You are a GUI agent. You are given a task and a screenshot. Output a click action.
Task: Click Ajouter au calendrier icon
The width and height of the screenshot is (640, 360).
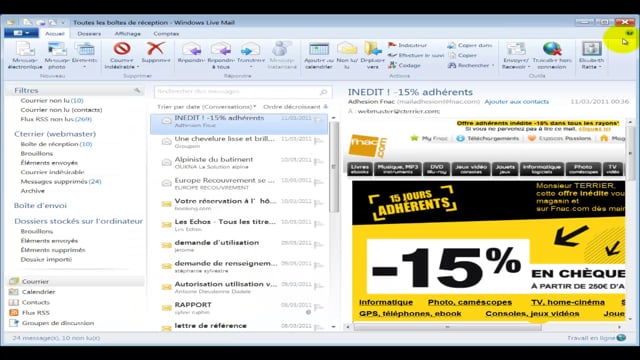coord(319,49)
